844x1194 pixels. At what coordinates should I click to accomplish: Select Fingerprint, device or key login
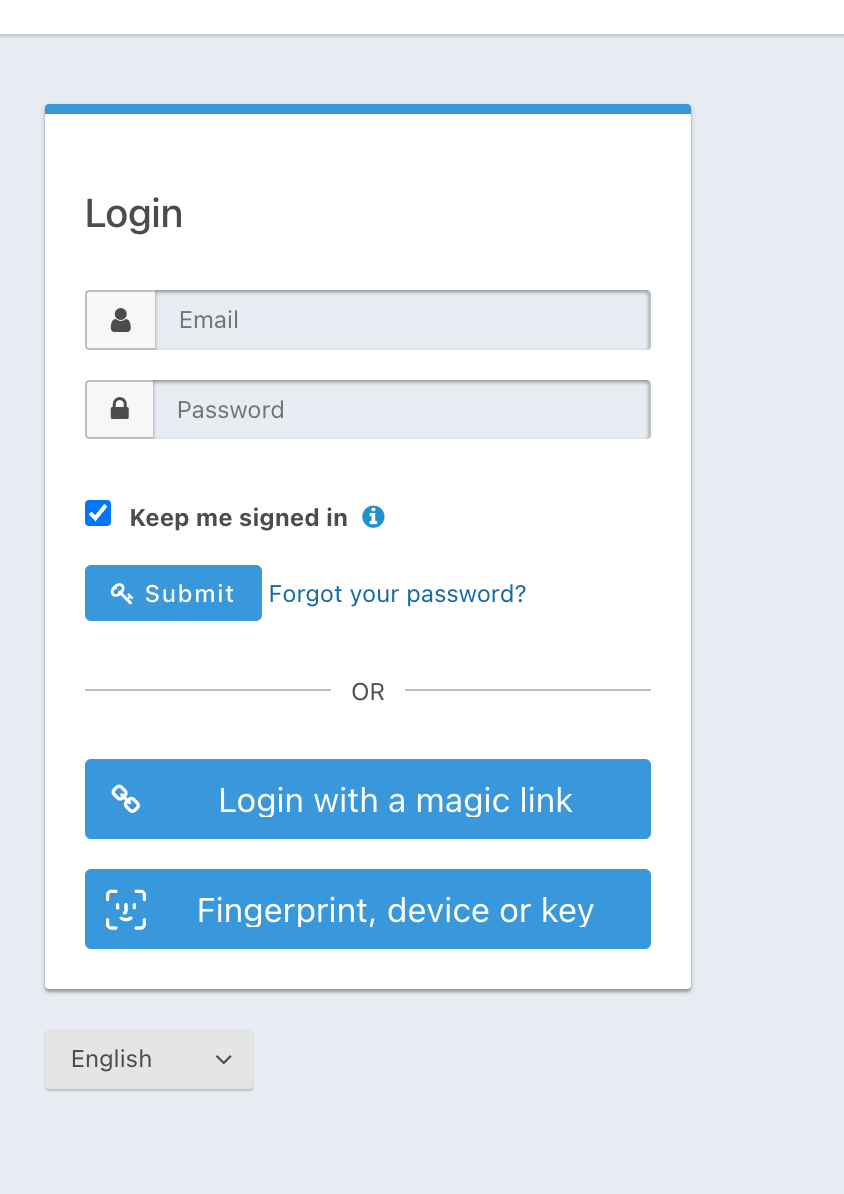[368, 909]
